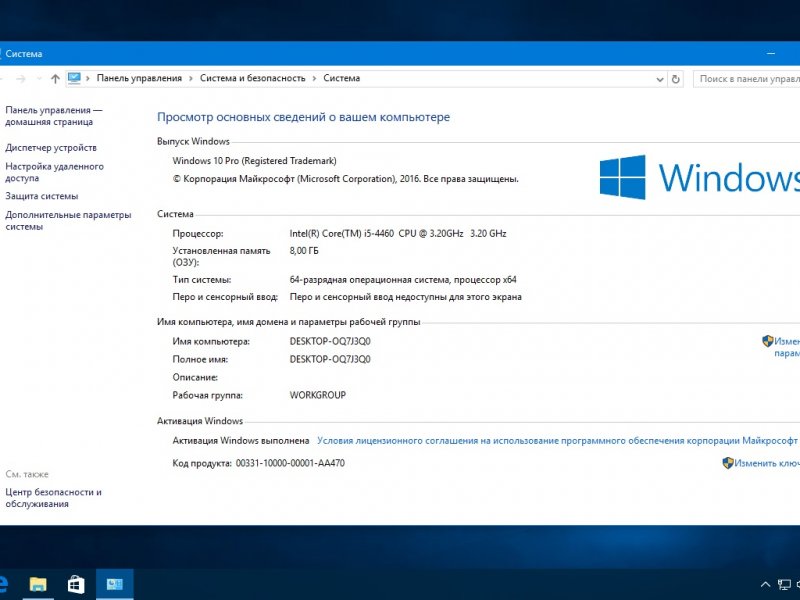This screenshot has height=600, width=800.
Task: Open Microsoft license agreement terms link
Action: tap(557, 440)
